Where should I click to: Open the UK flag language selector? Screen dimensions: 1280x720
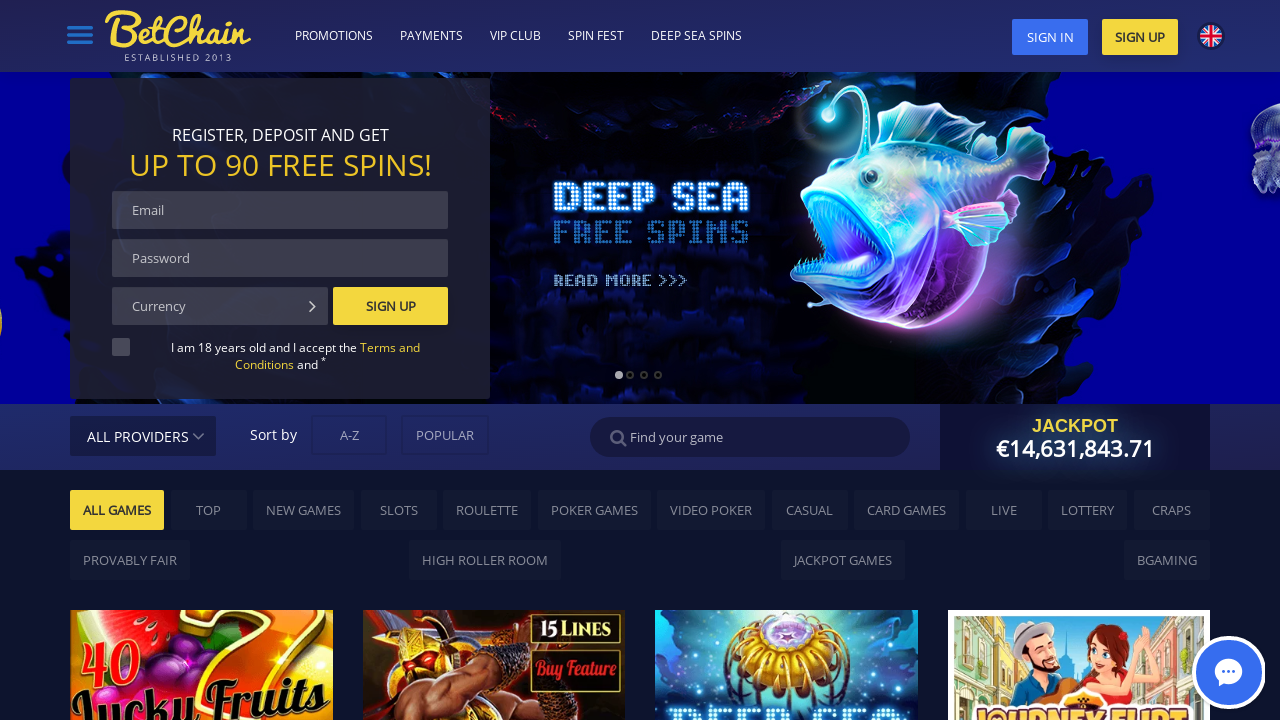1211,36
